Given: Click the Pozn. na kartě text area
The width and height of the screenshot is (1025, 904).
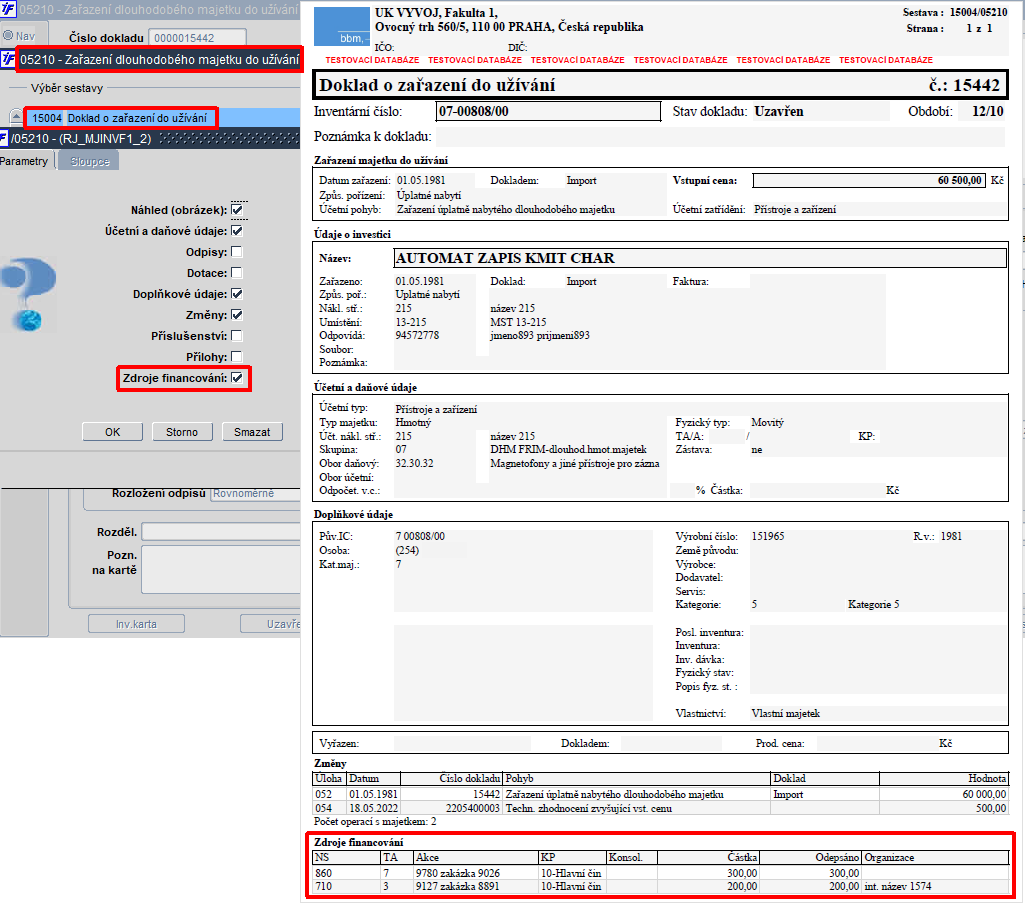Looking at the screenshot, I should pyautogui.click(x=221, y=569).
